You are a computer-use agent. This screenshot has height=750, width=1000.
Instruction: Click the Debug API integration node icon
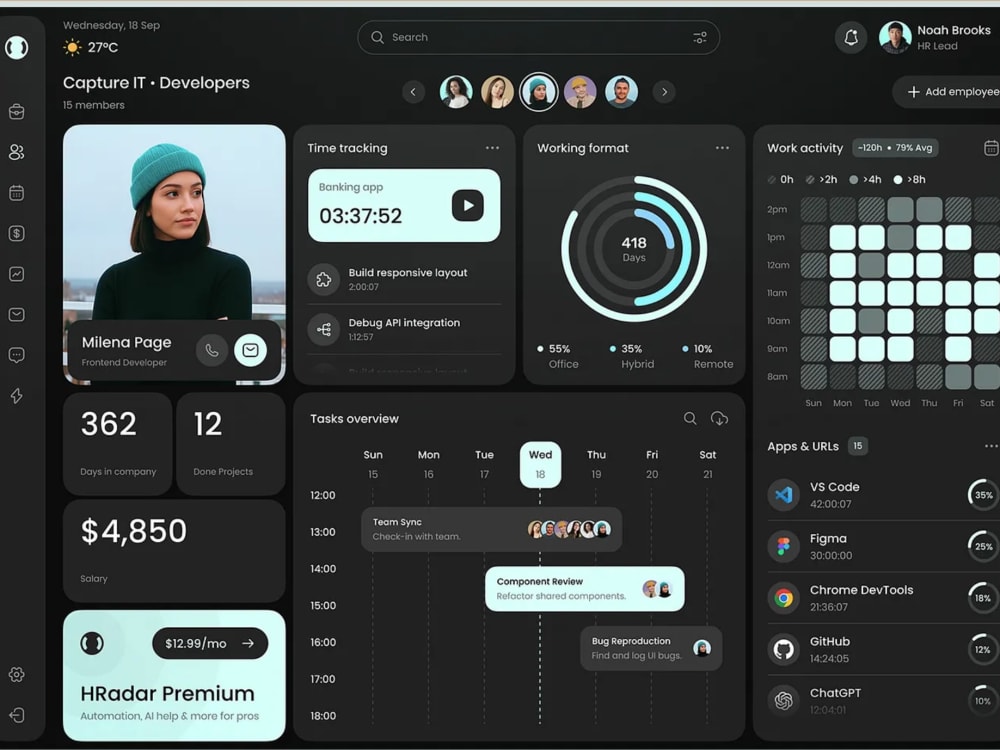[x=323, y=329]
